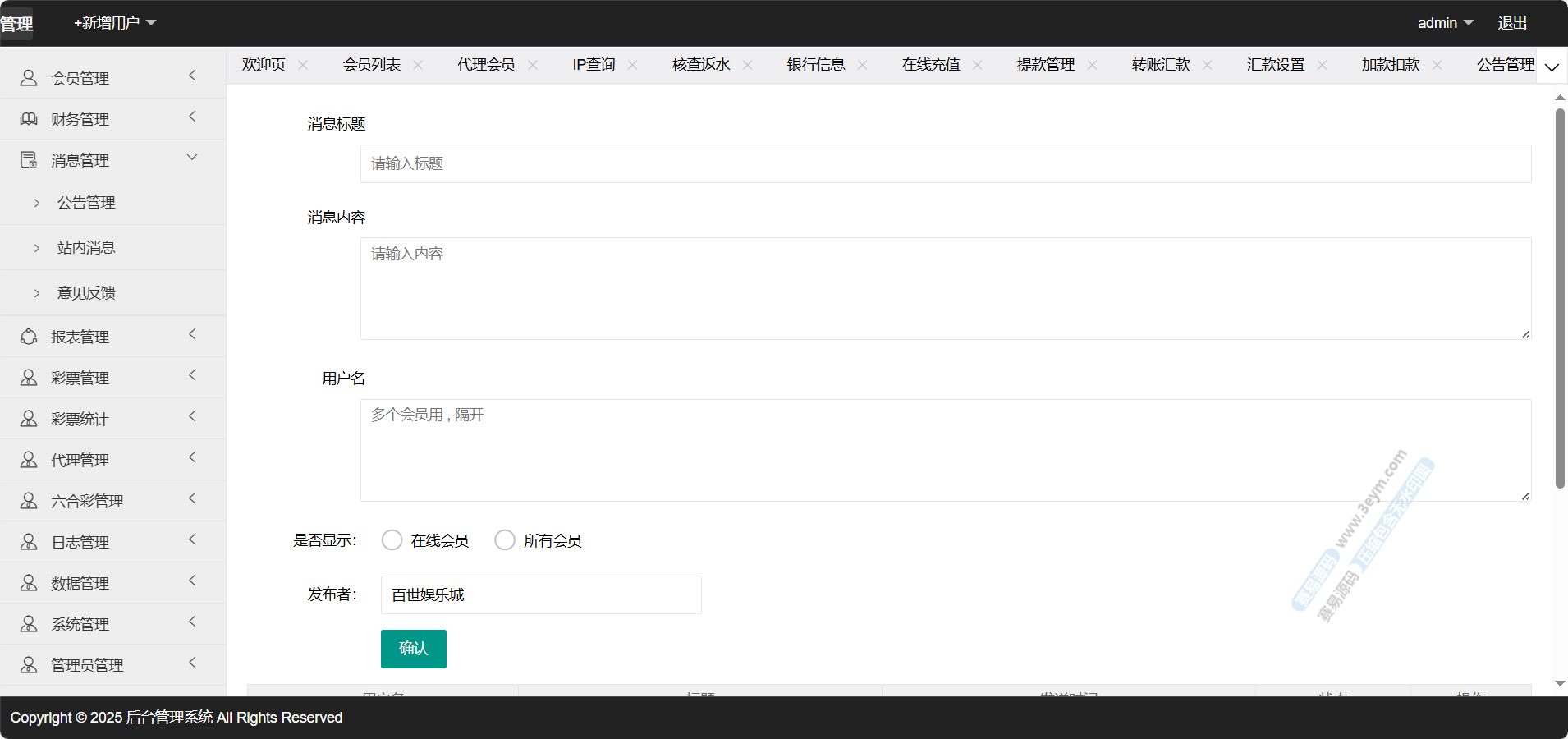This screenshot has width=1568, height=739.
Task: Collapse the 消息管理 menu chevron
Action: [192, 158]
